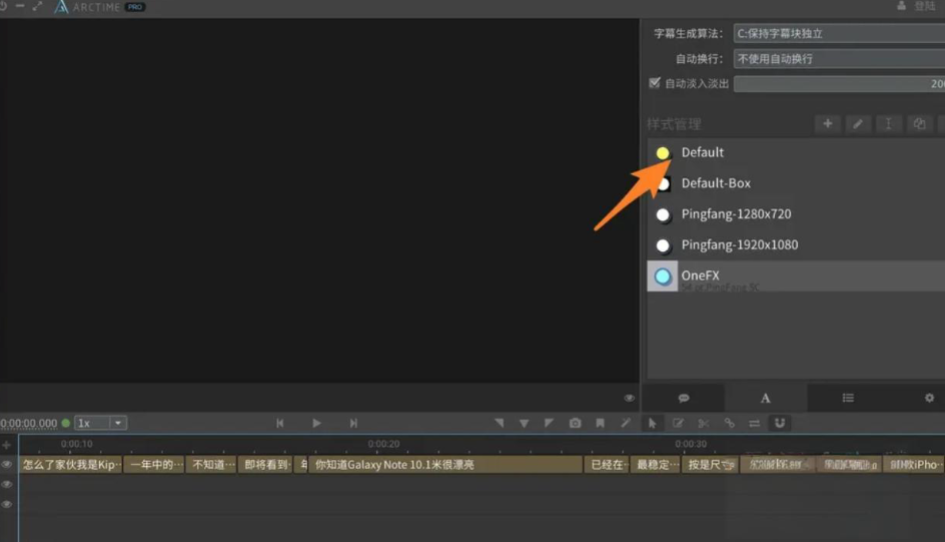The height and width of the screenshot is (542, 945).
Task: Open the letter A style tab
Action: 765,398
